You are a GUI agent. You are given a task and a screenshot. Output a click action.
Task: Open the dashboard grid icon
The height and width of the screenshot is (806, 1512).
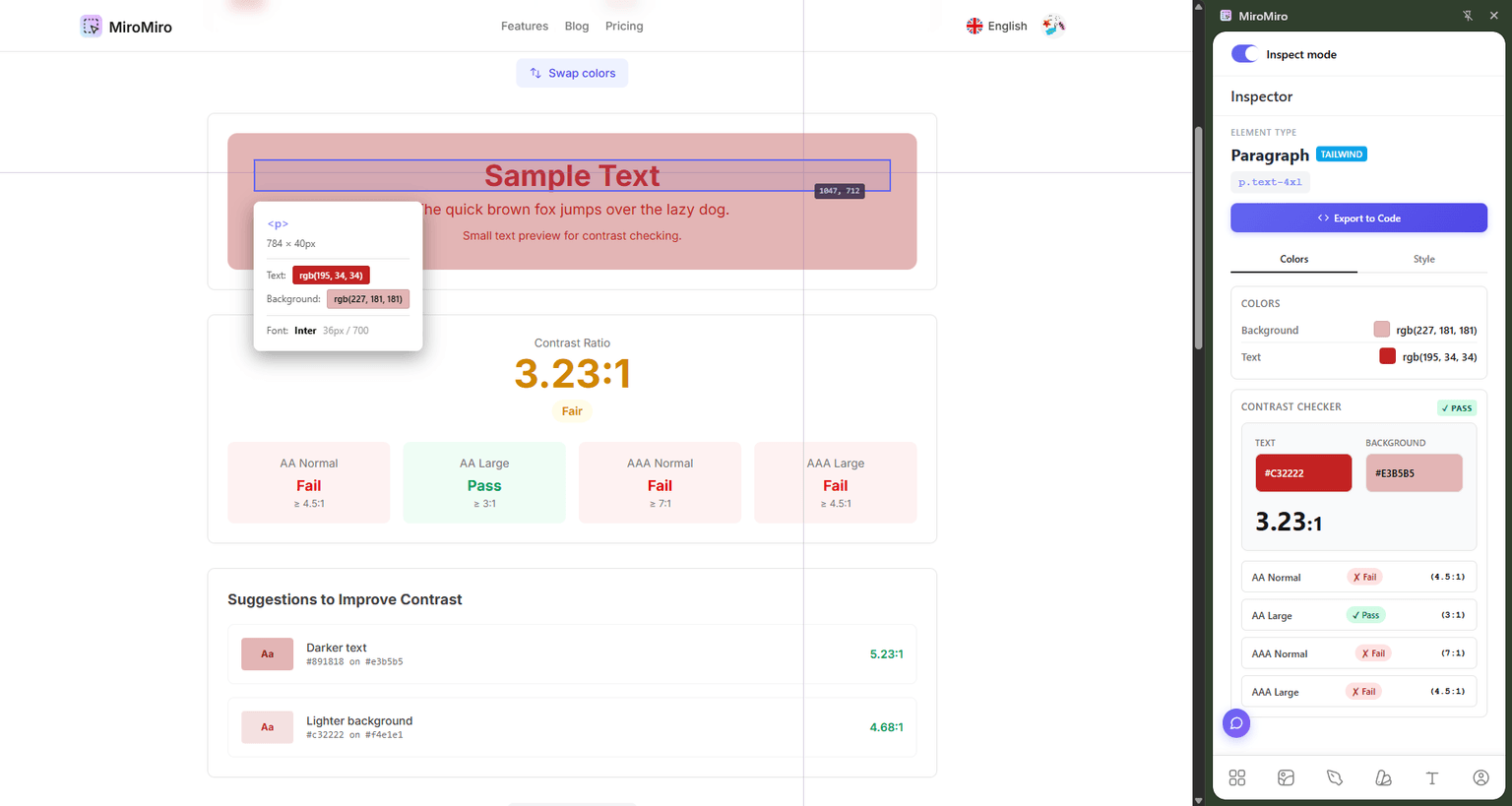(x=1236, y=777)
